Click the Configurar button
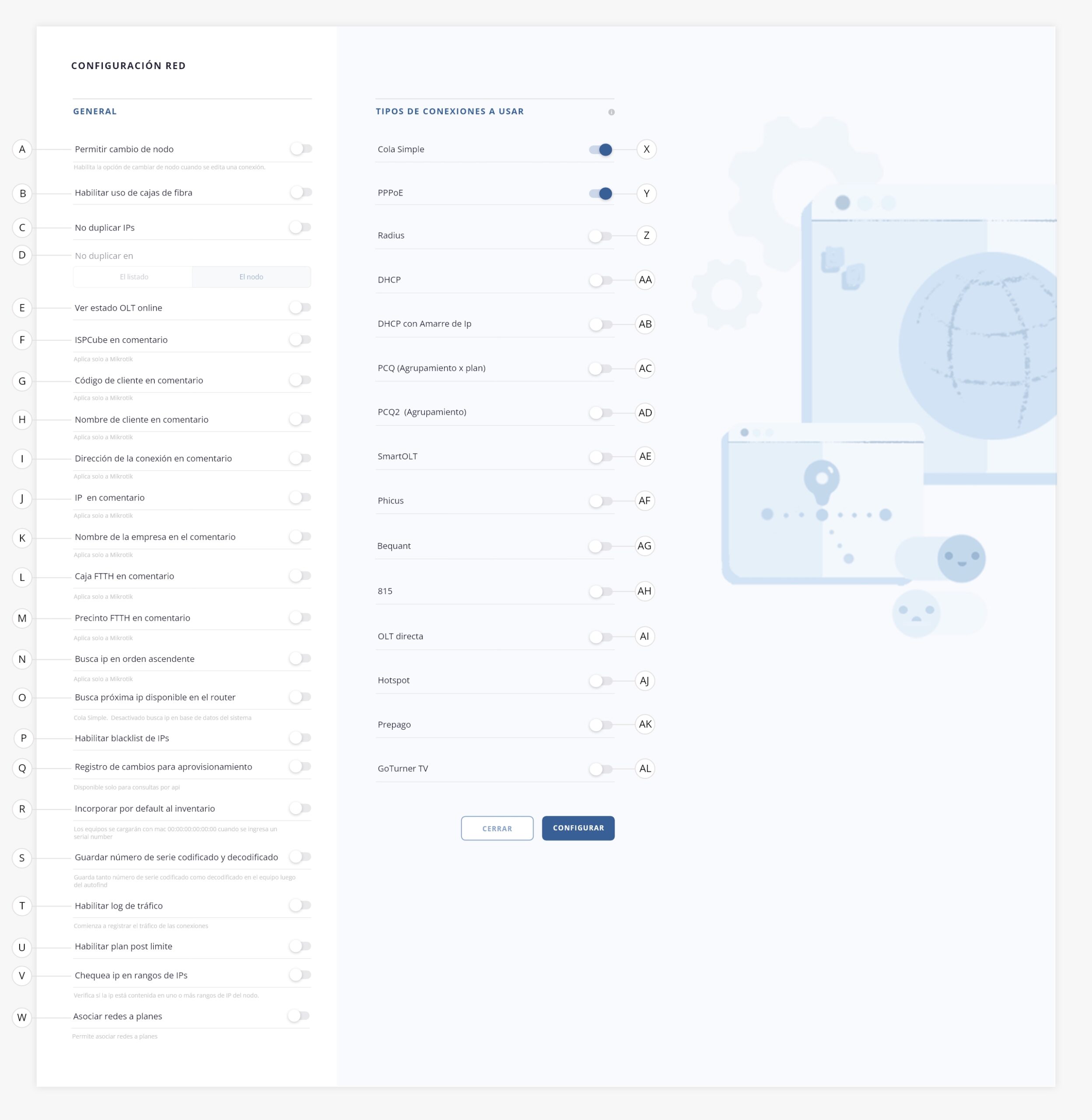This screenshot has height=1120, width=1092. click(577, 828)
